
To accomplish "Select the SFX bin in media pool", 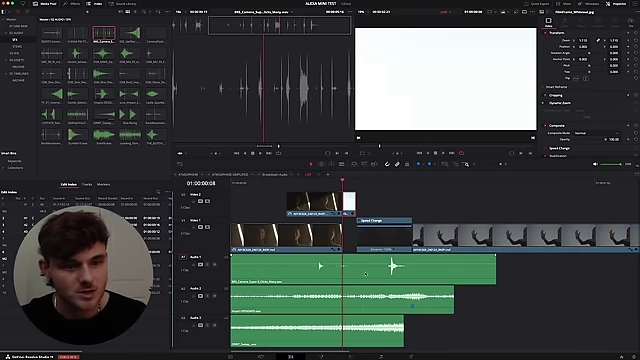I will pyautogui.click(x=15, y=40).
